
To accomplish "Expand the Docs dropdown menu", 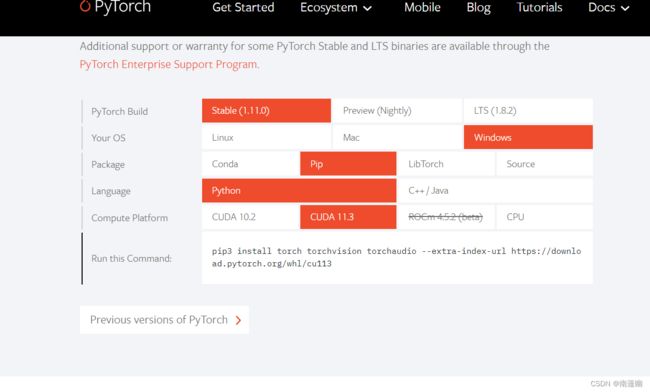I will 609,7.
